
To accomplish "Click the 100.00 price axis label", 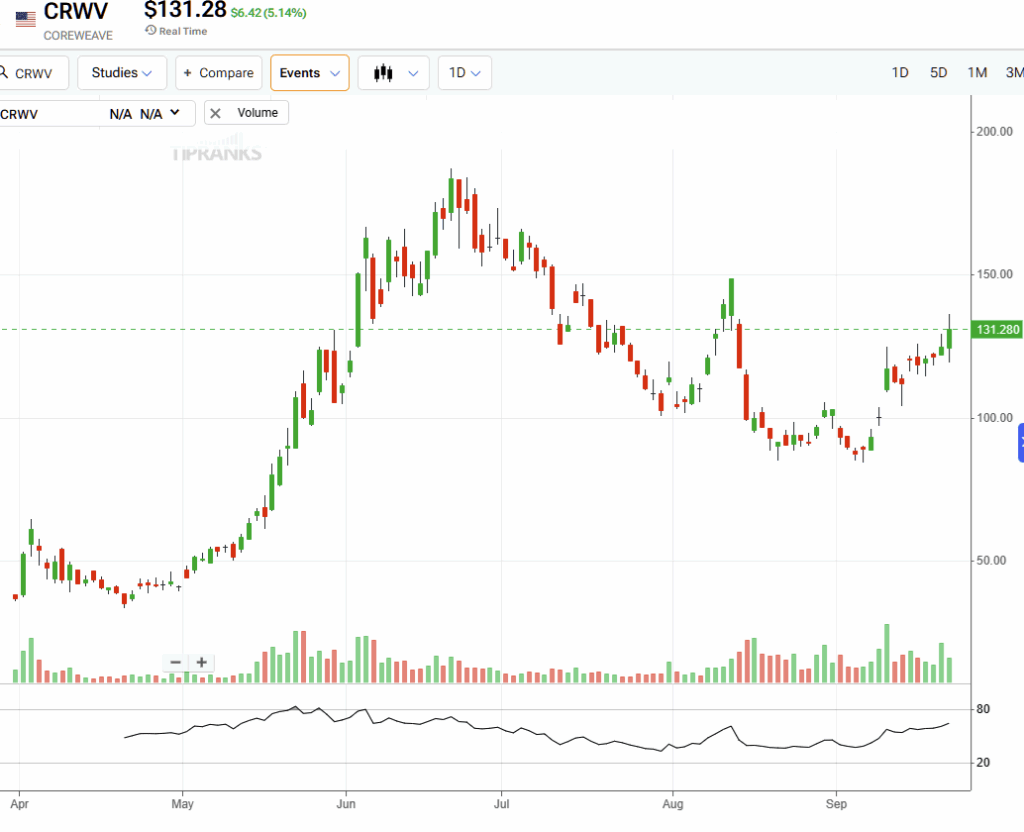I will (995, 417).
